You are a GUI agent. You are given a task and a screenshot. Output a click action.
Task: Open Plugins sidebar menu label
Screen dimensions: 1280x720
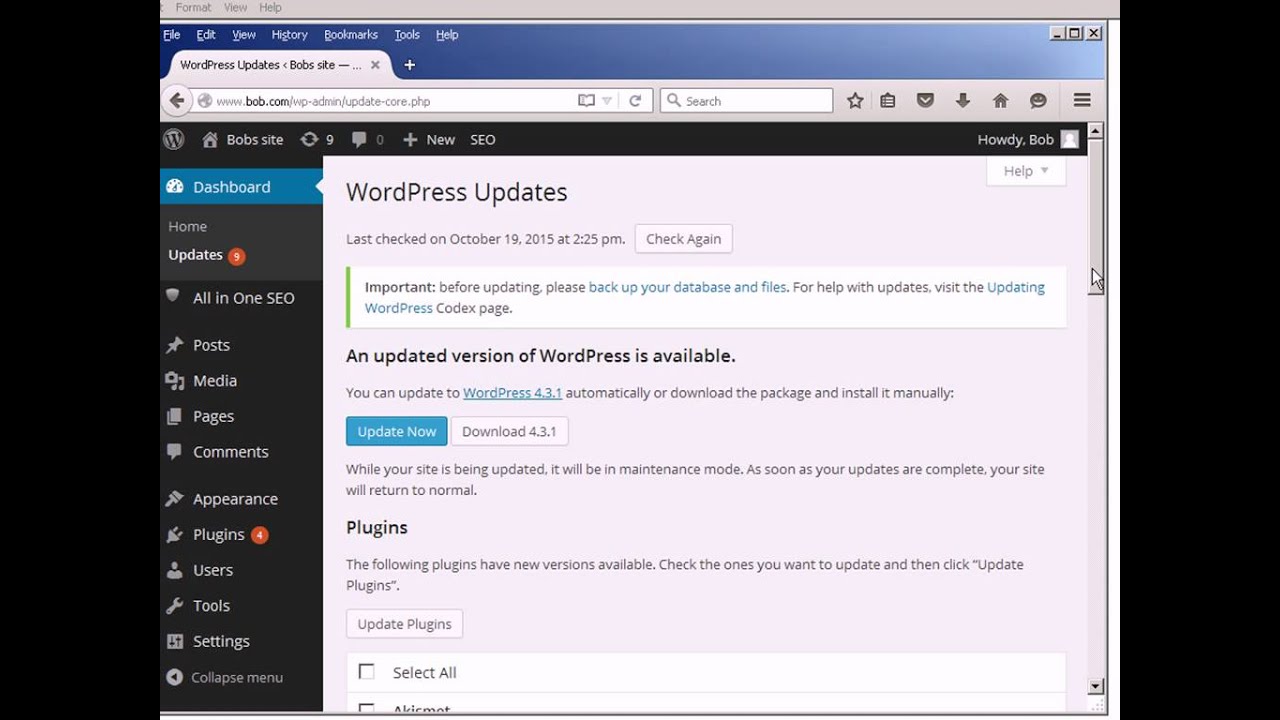pyautogui.click(x=219, y=535)
